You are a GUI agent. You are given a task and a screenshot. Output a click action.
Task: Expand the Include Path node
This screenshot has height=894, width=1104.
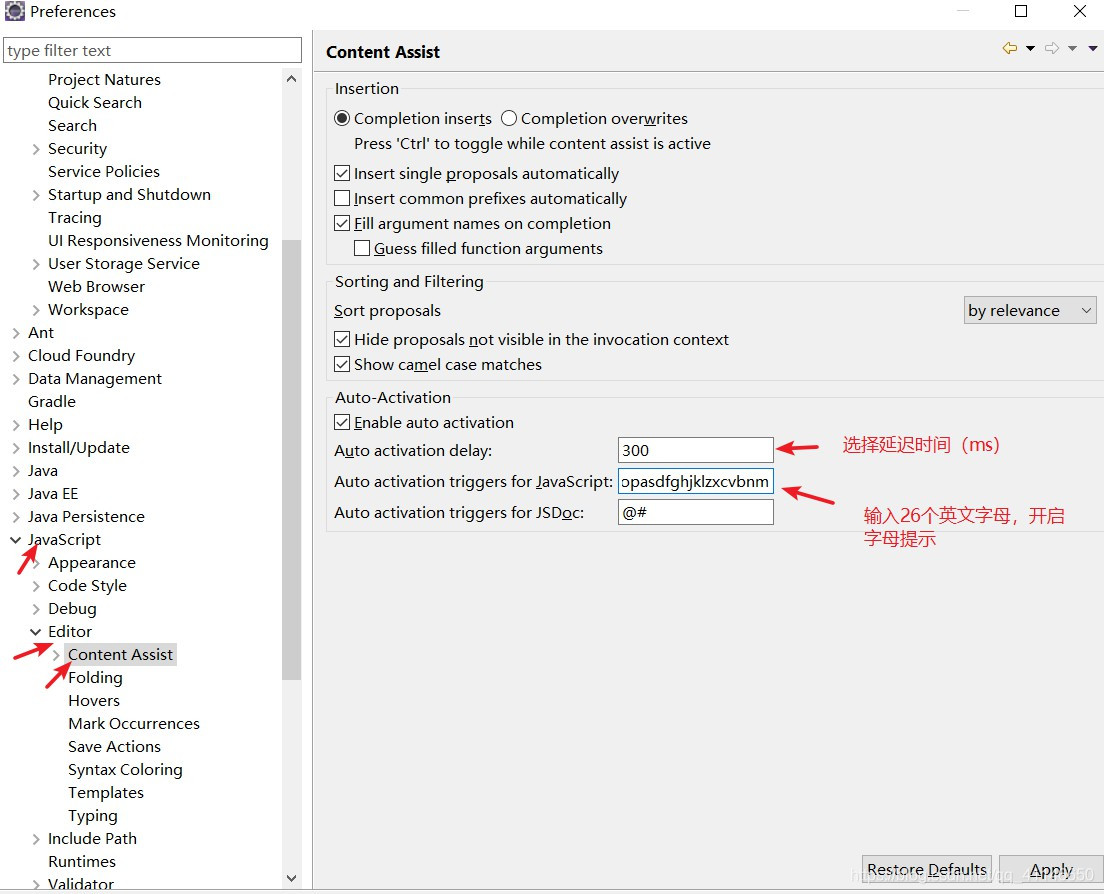tap(36, 839)
